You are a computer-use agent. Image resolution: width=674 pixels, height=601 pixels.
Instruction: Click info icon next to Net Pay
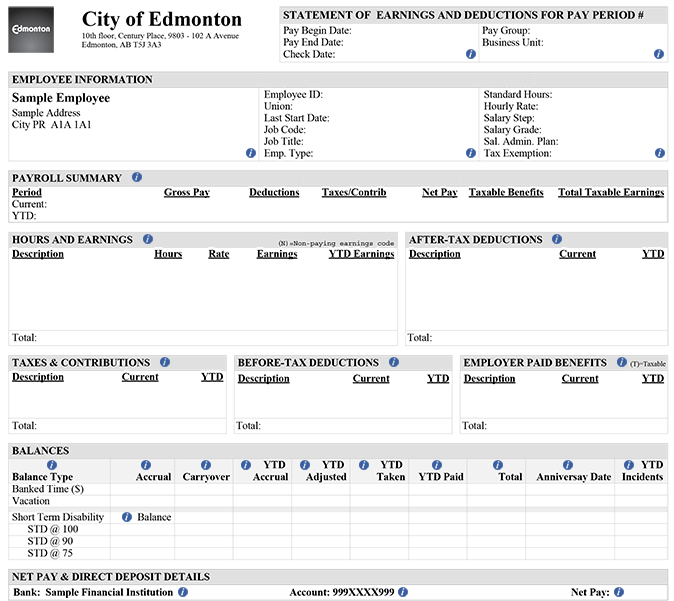coord(619,592)
